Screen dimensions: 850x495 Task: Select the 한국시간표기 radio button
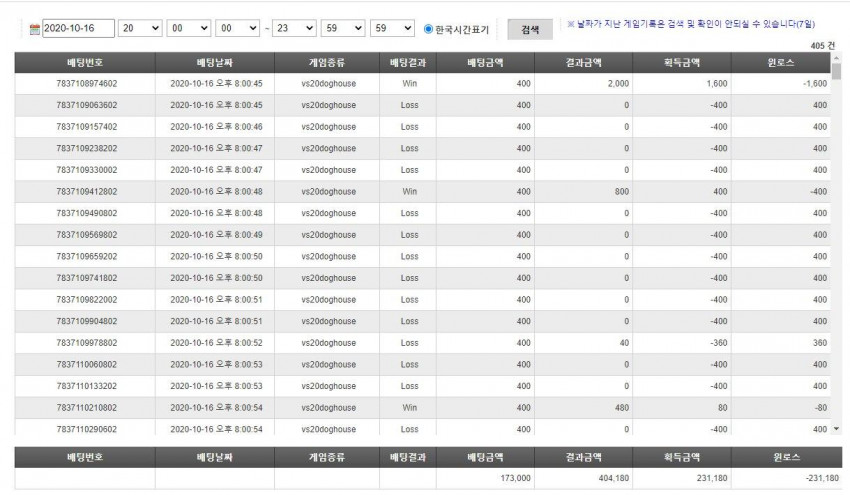[428, 29]
